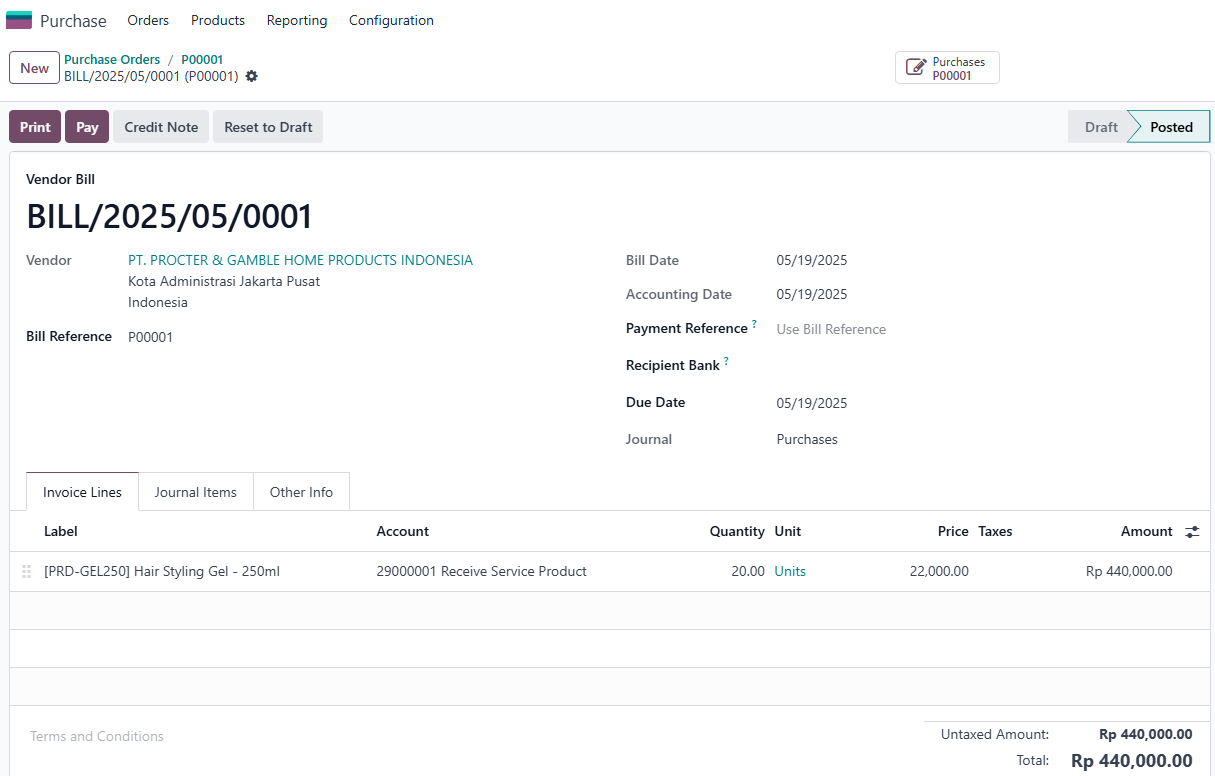Click the Payment Reference input field
Image resolution: width=1215 pixels, height=776 pixels.
click(x=985, y=329)
